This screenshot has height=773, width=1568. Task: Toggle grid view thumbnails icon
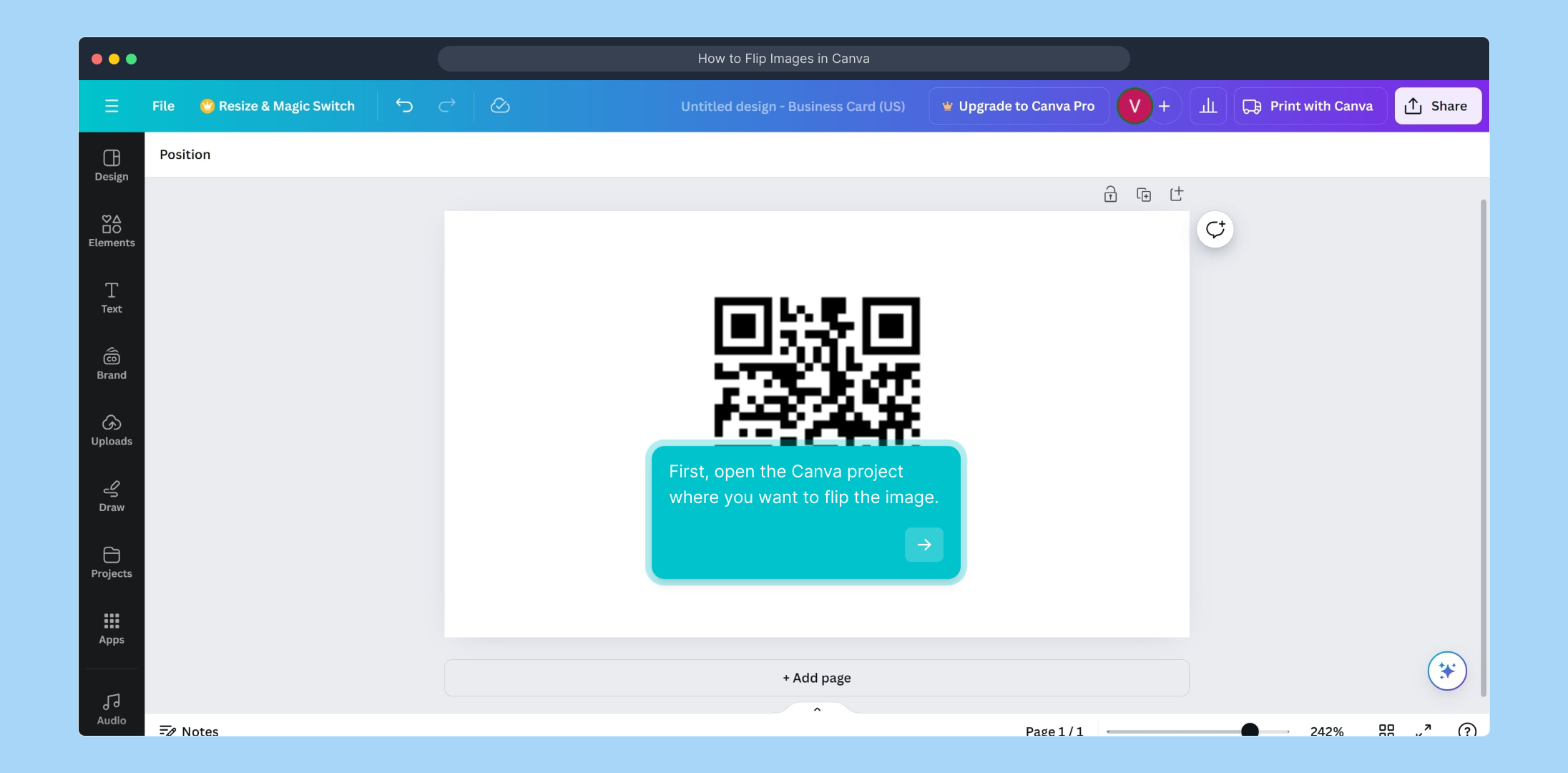[1386, 729]
